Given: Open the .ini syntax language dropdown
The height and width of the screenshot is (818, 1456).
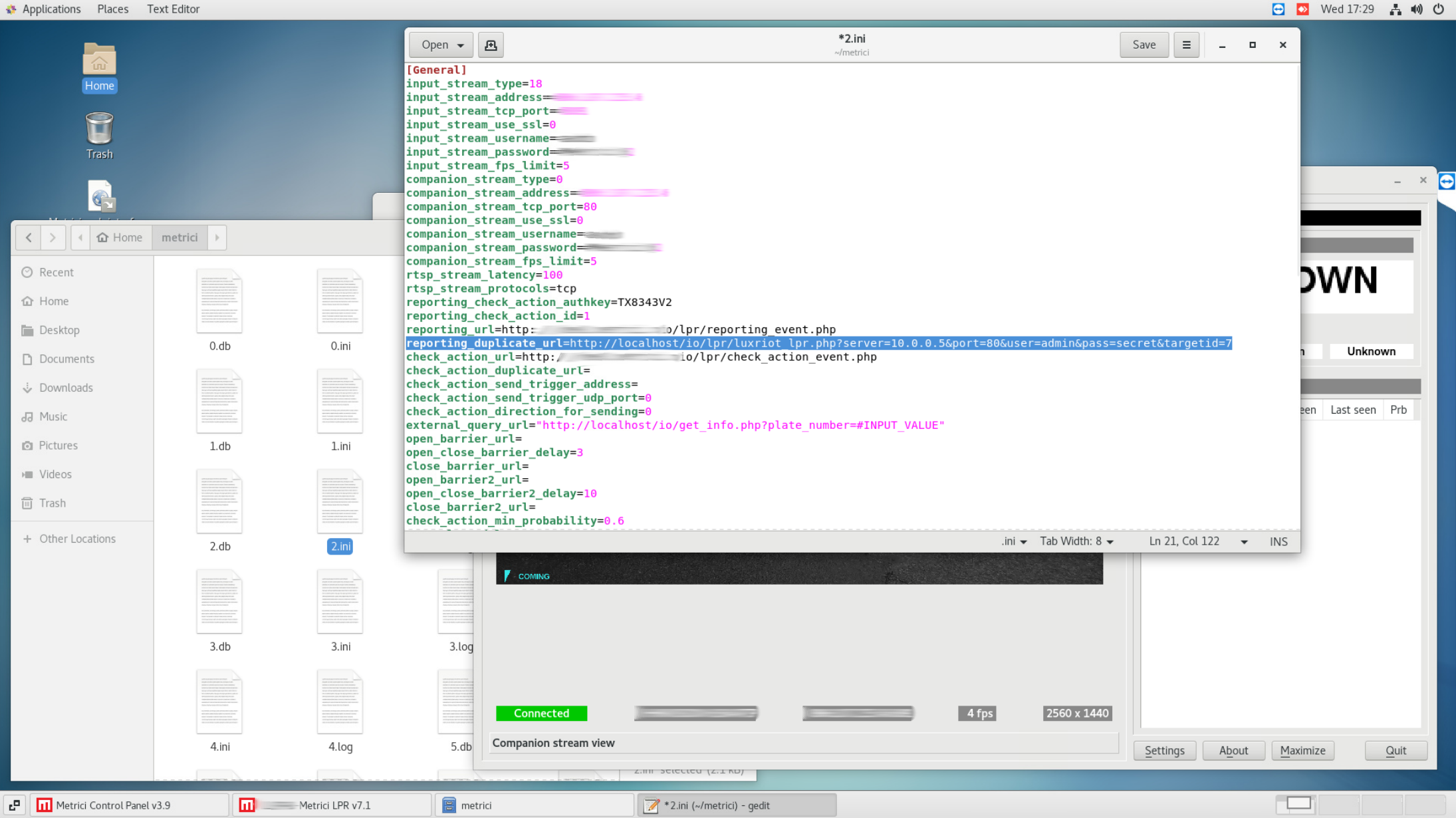Looking at the screenshot, I should (1015, 541).
